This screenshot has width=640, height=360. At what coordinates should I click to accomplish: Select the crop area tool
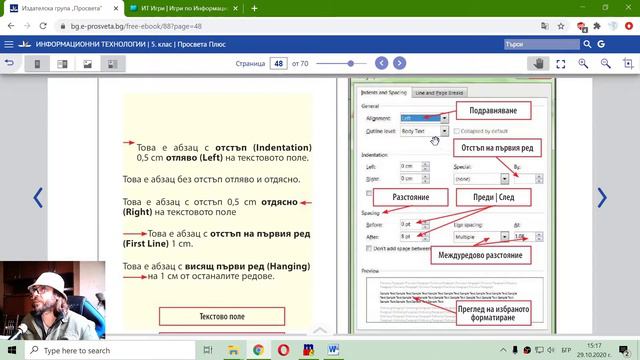[628, 64]
